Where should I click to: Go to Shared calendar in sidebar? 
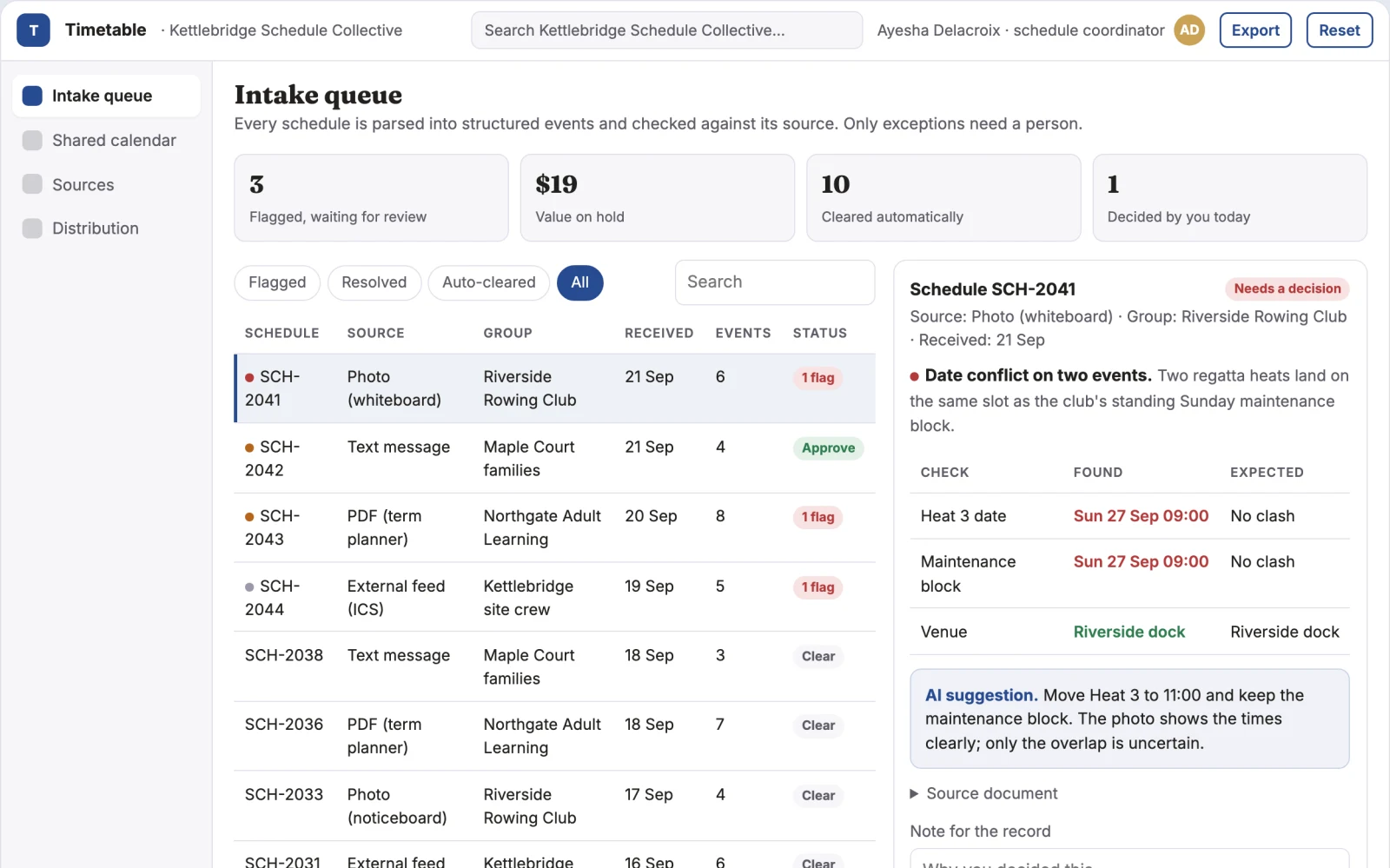point(106,140)
